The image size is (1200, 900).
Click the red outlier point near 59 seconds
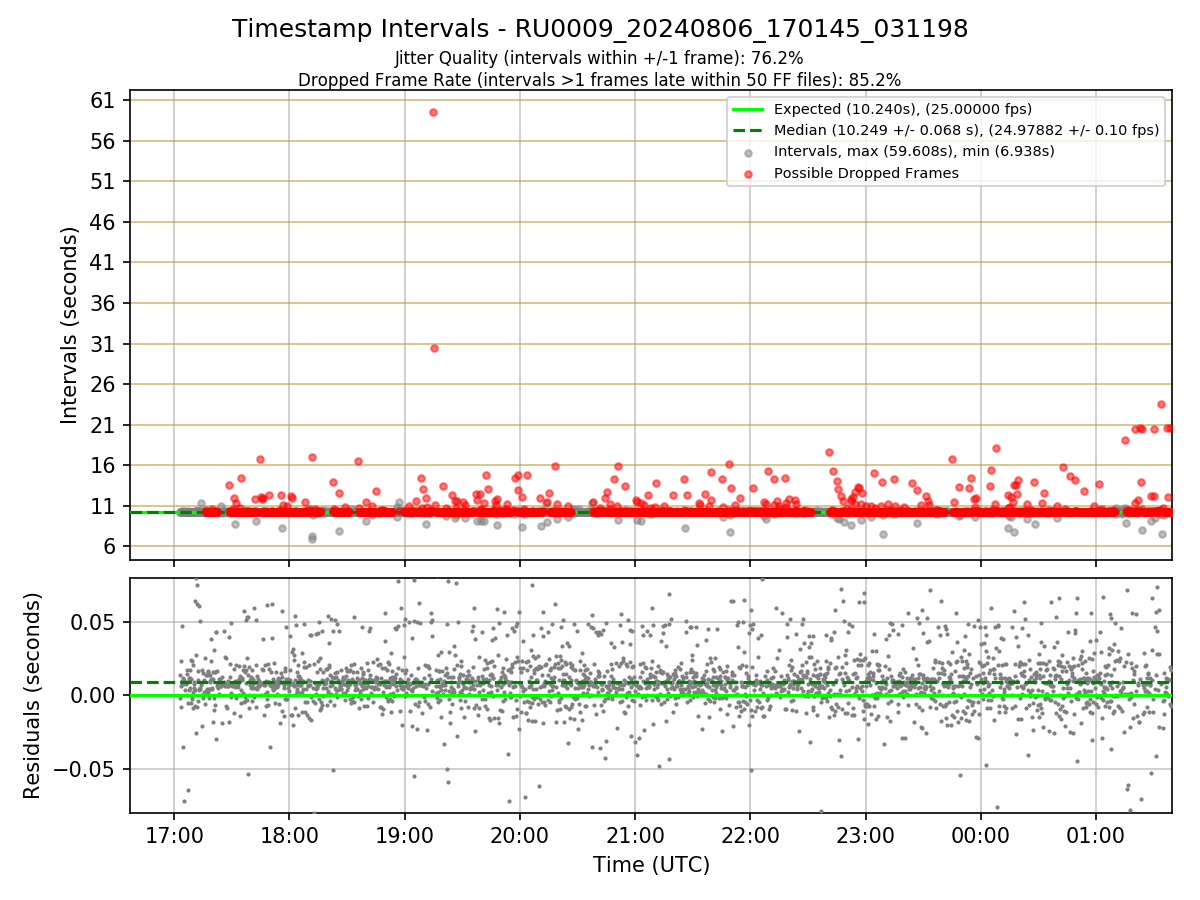pyautogui.click(x=433, y=112)
